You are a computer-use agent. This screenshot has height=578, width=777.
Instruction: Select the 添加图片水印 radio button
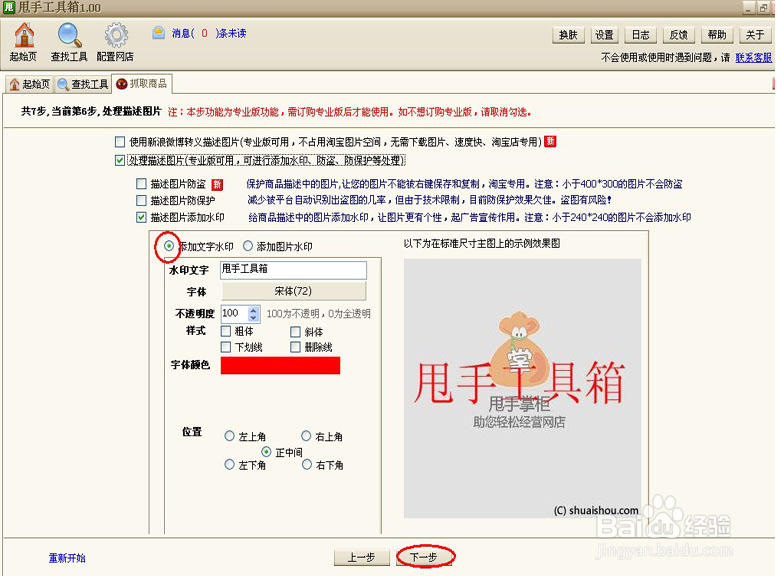tap(248, 246)
